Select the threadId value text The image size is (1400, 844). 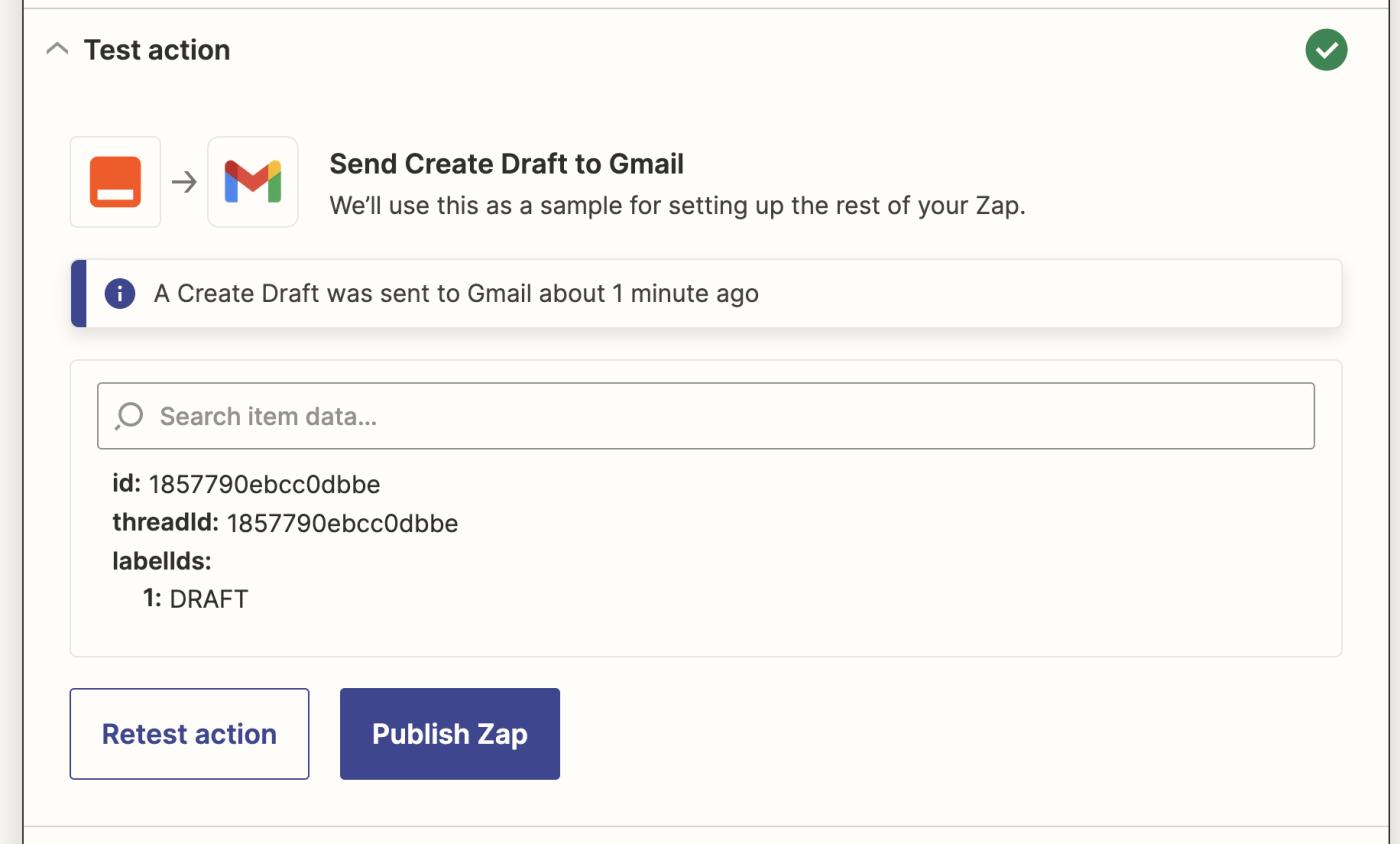[x=342, y=524]
